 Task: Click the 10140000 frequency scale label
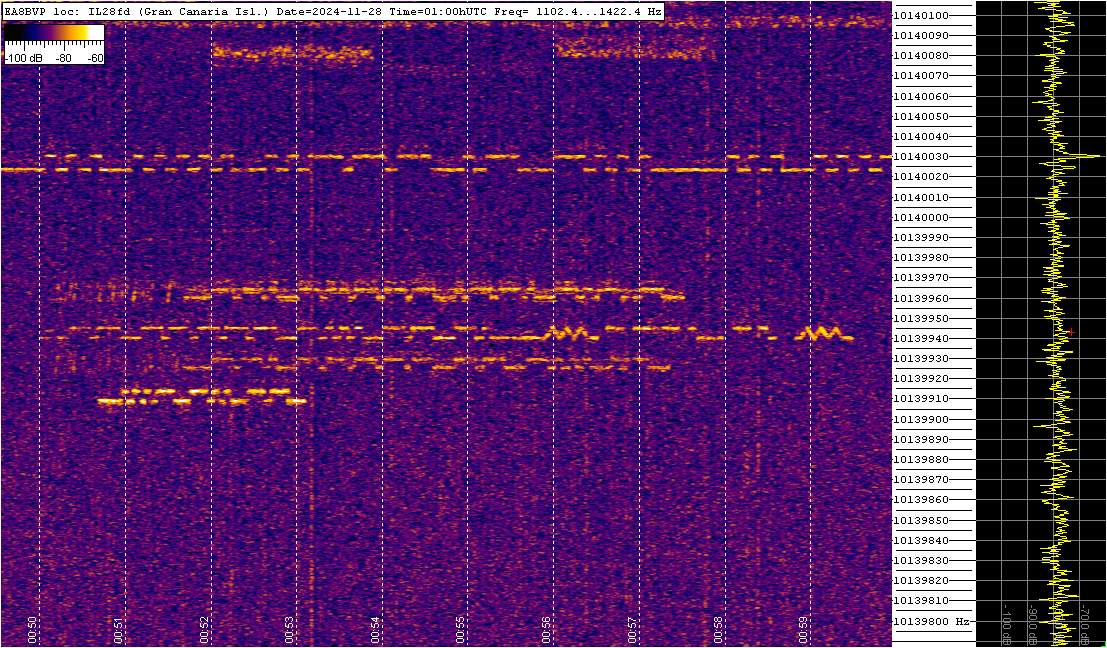921,217
